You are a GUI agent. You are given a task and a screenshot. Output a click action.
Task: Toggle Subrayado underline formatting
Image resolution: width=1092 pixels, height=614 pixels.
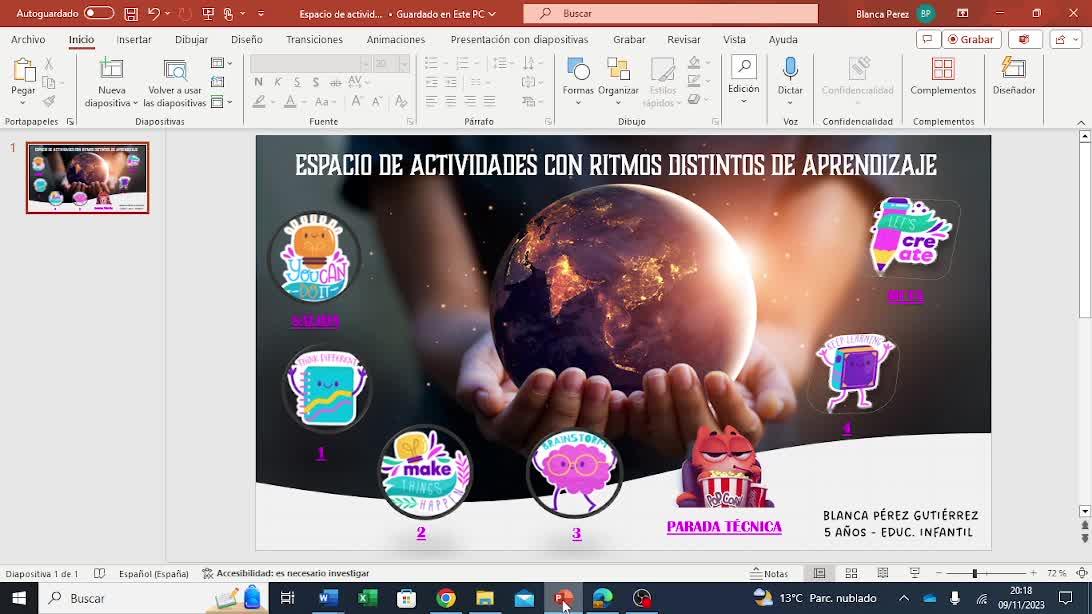[x=297, y=82]
